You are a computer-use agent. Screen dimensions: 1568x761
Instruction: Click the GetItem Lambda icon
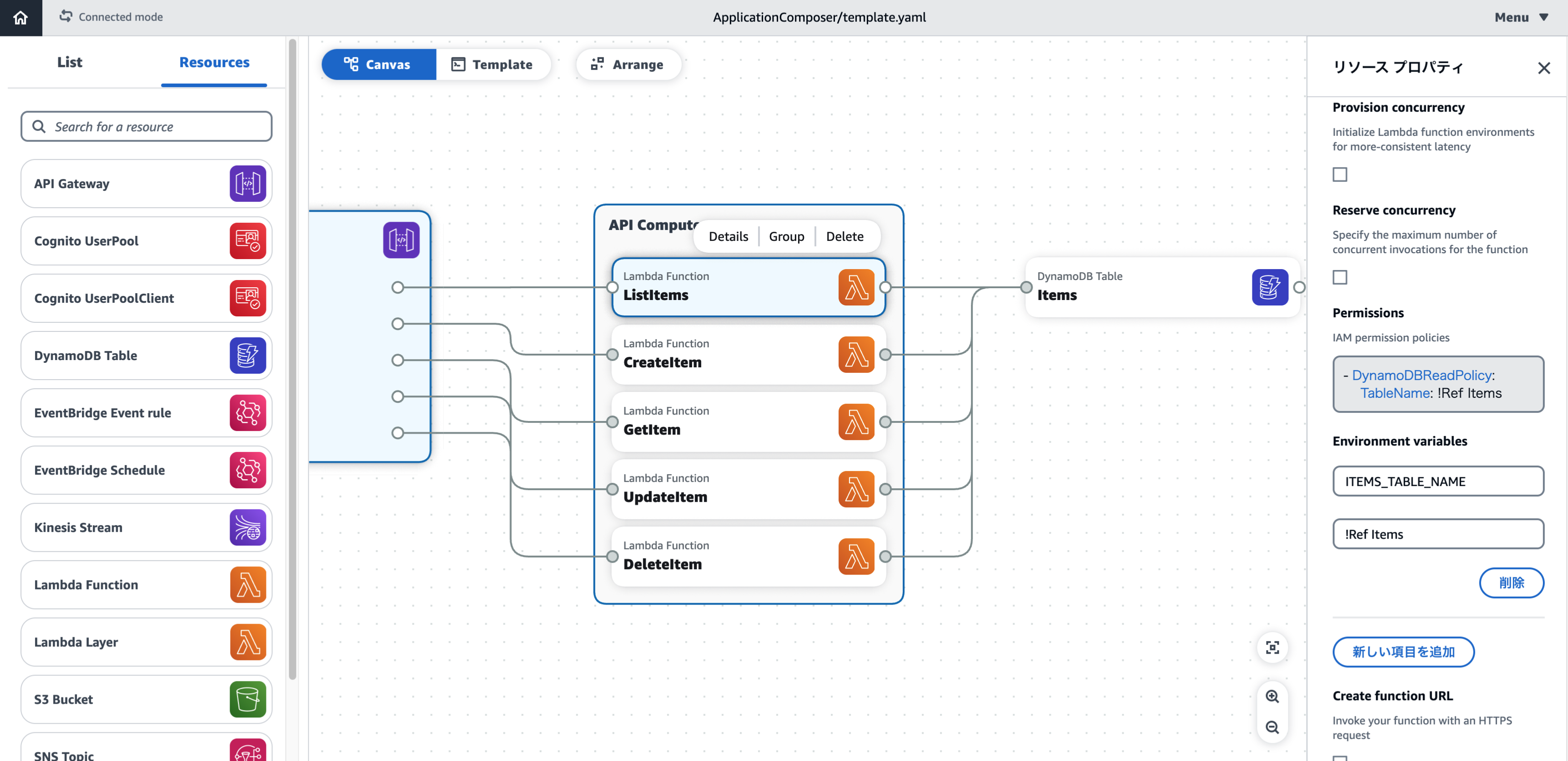[856, 422]
